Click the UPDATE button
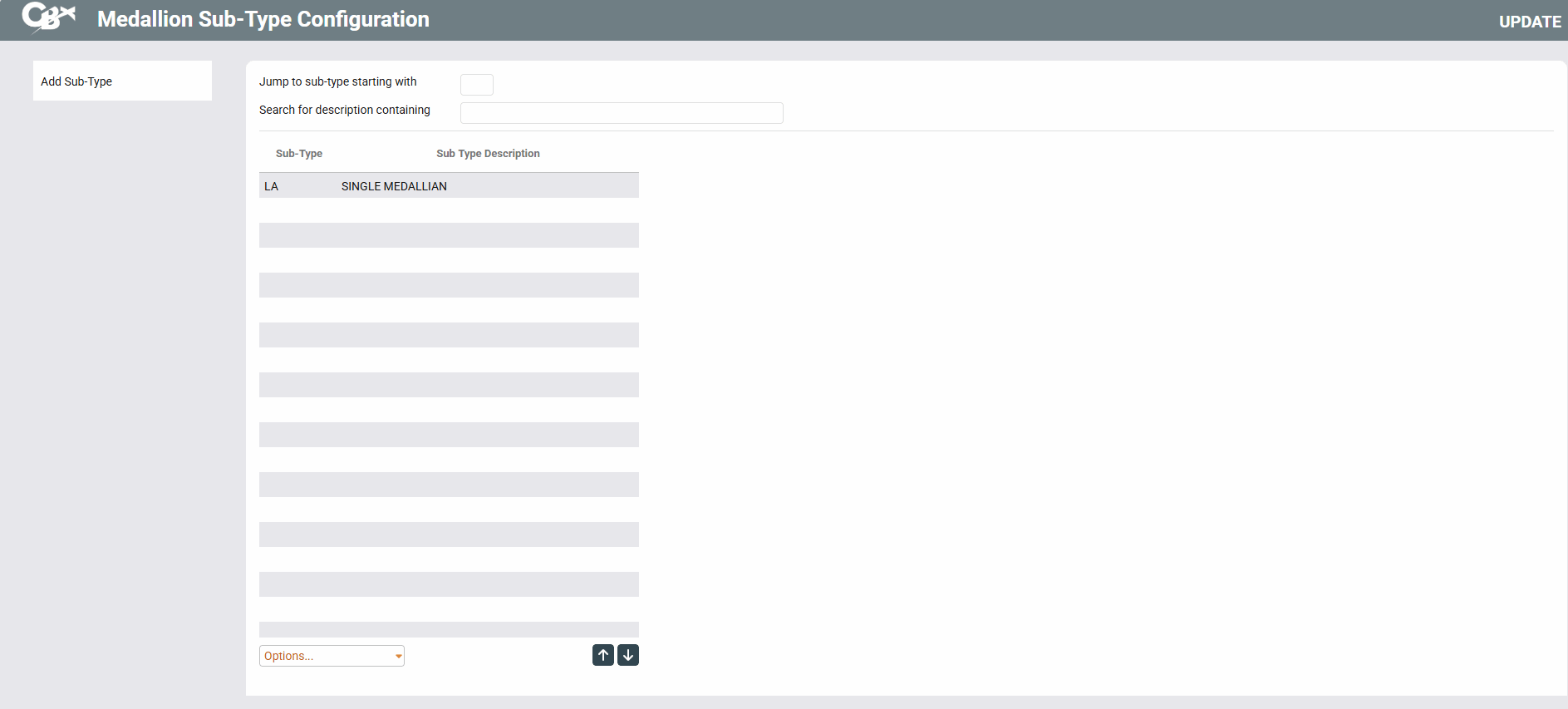 click(x=1529, y=22)
